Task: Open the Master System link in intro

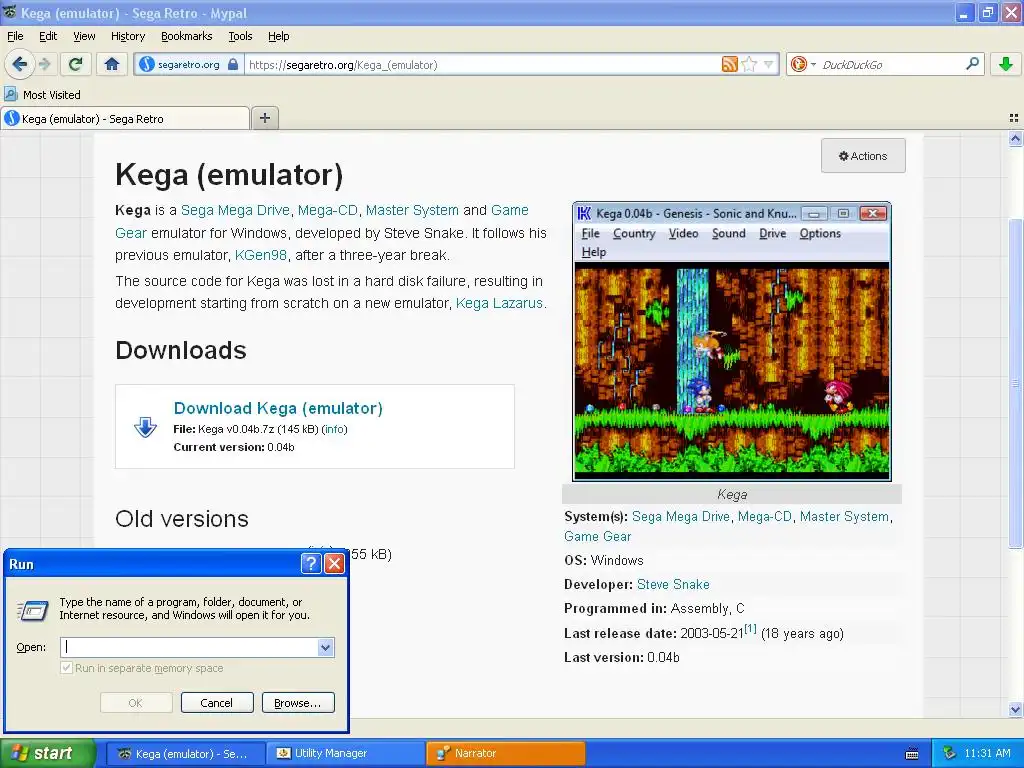Action: [x=412, y=210]
